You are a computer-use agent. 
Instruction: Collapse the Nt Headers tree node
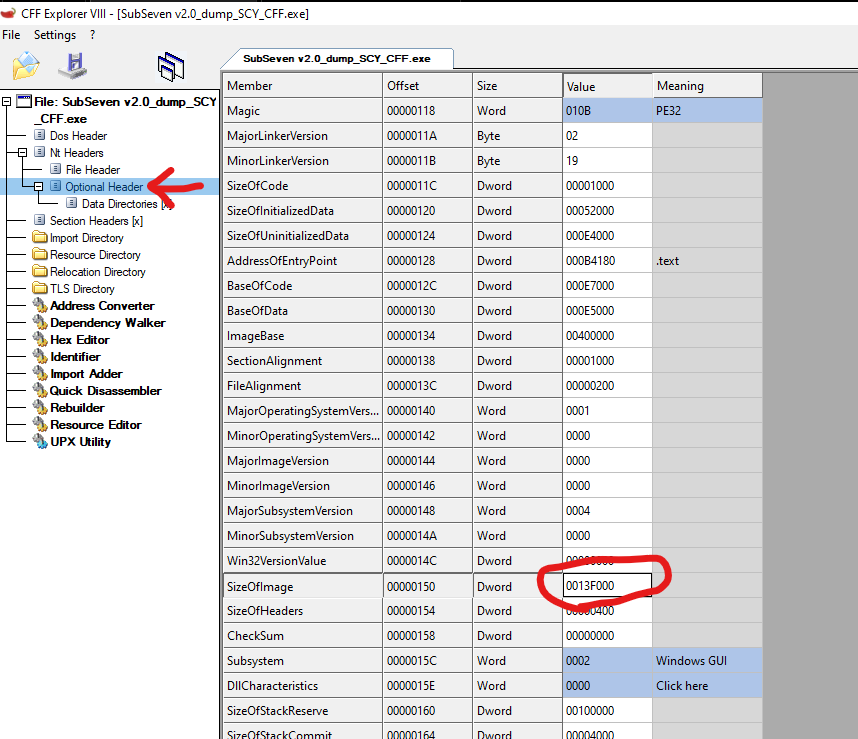23,153
